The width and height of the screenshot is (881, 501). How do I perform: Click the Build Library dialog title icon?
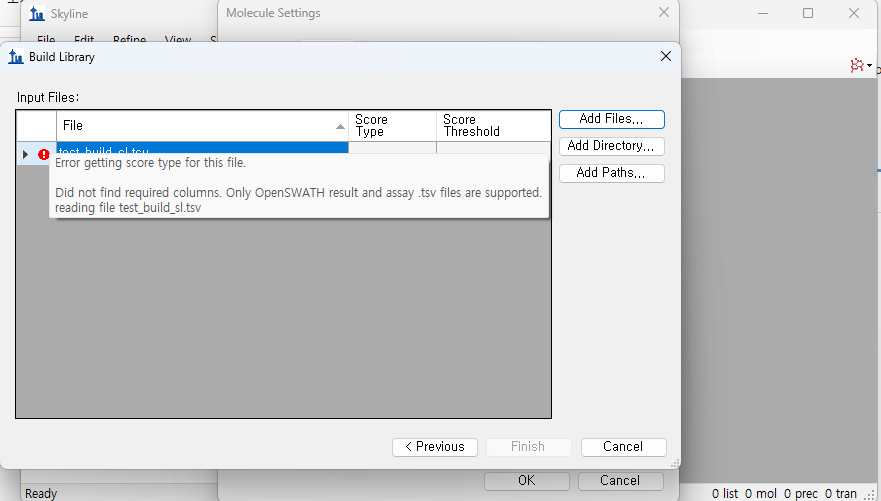(16, 57)
